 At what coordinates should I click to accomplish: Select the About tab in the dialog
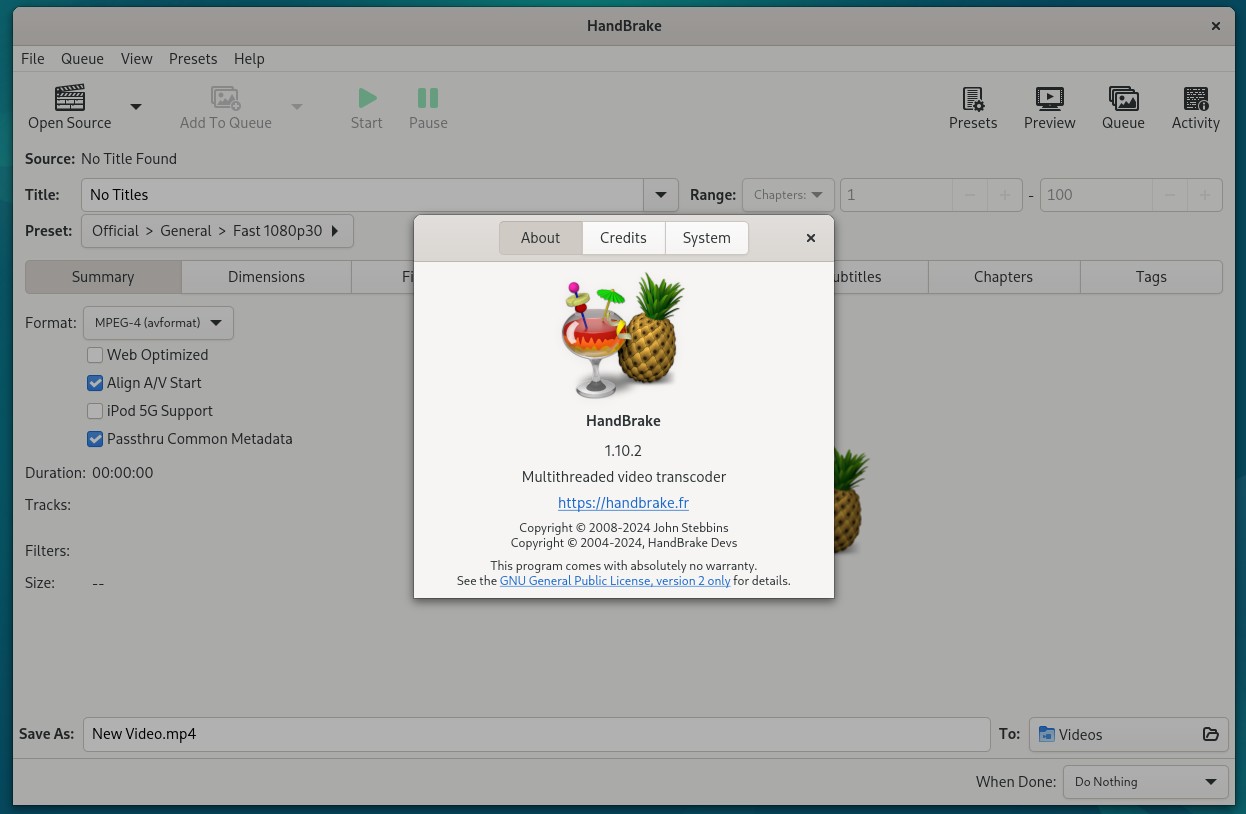pos(540,238)
